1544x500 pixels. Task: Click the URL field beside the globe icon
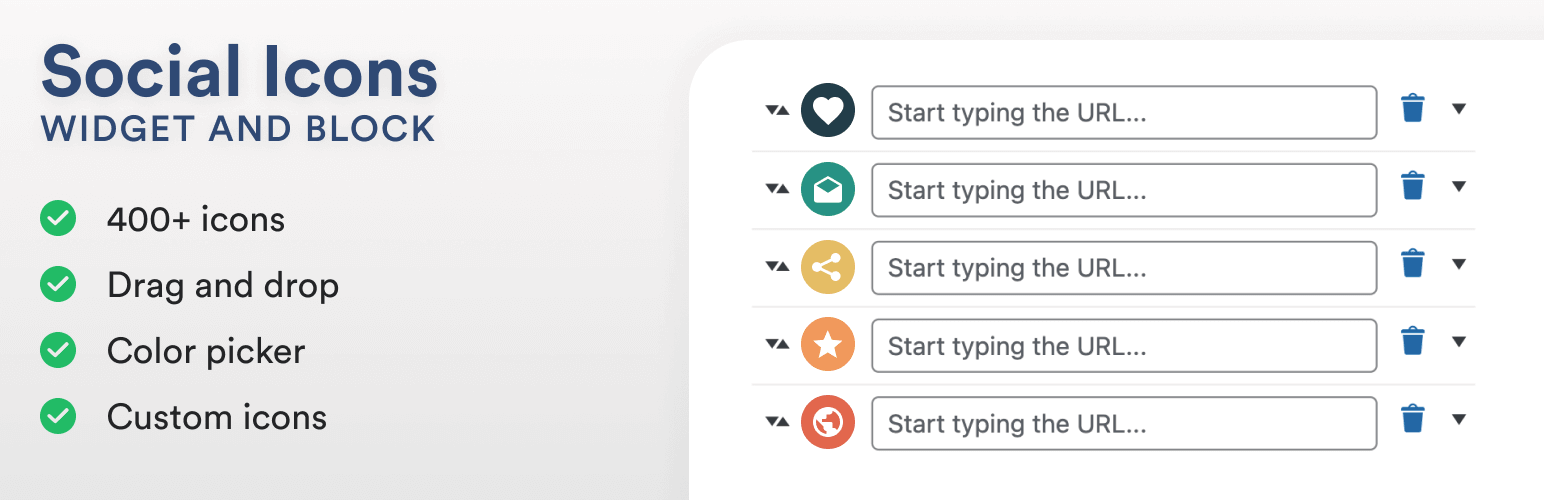tap(1124, 424)
